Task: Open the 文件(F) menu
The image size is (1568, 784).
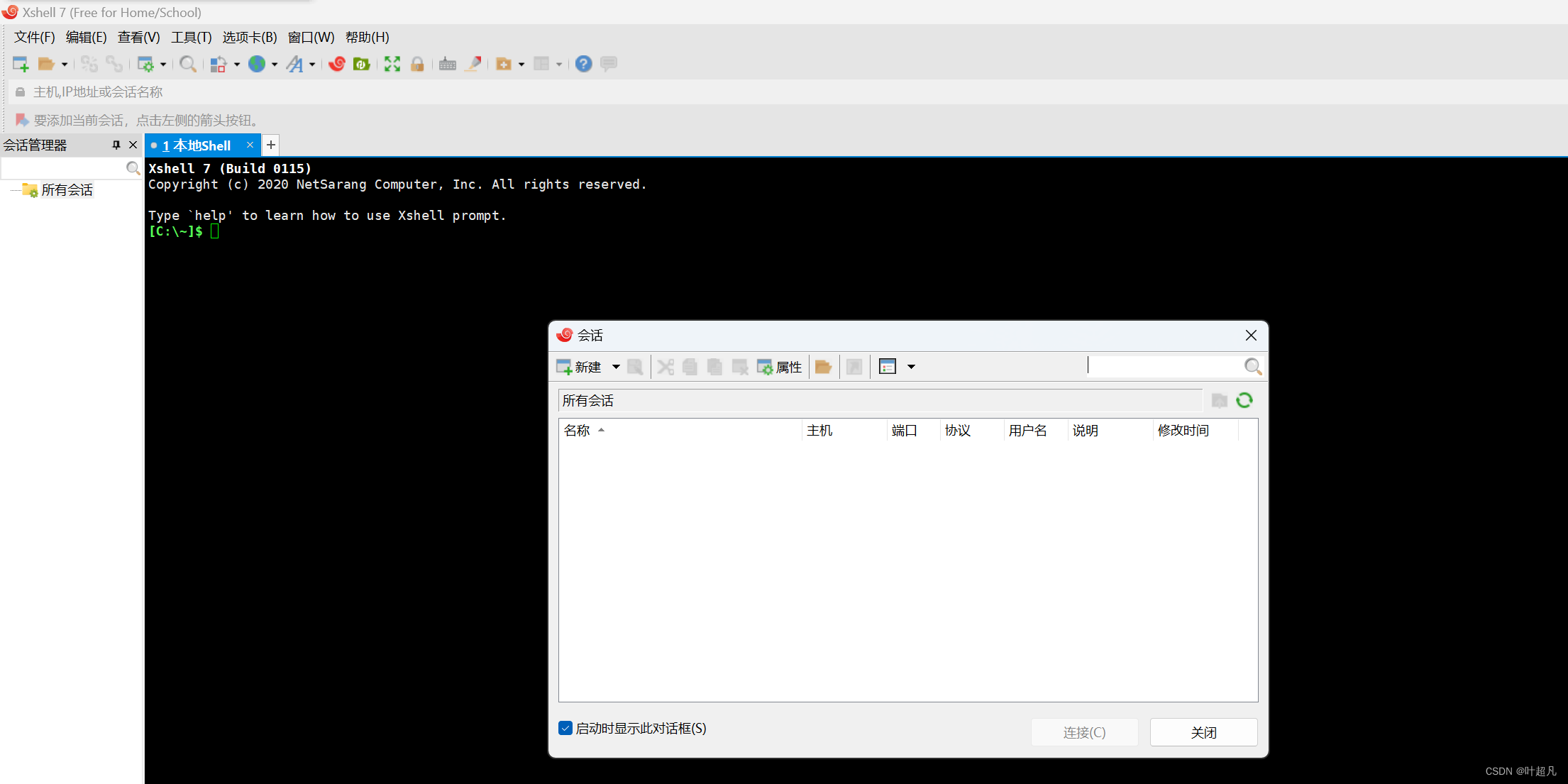Action: click(35, 37)
